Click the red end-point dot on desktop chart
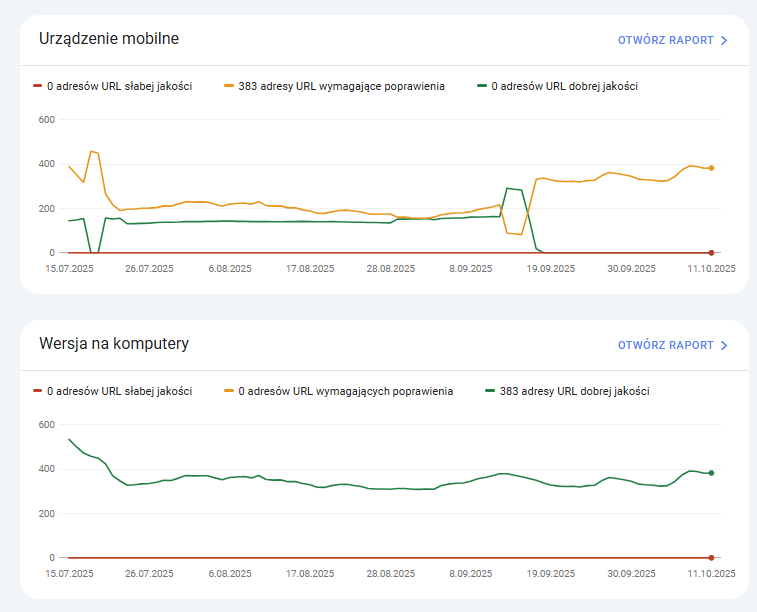Image resolution: width=757 pixels, height=612 pixels. [x=711, y=557]
